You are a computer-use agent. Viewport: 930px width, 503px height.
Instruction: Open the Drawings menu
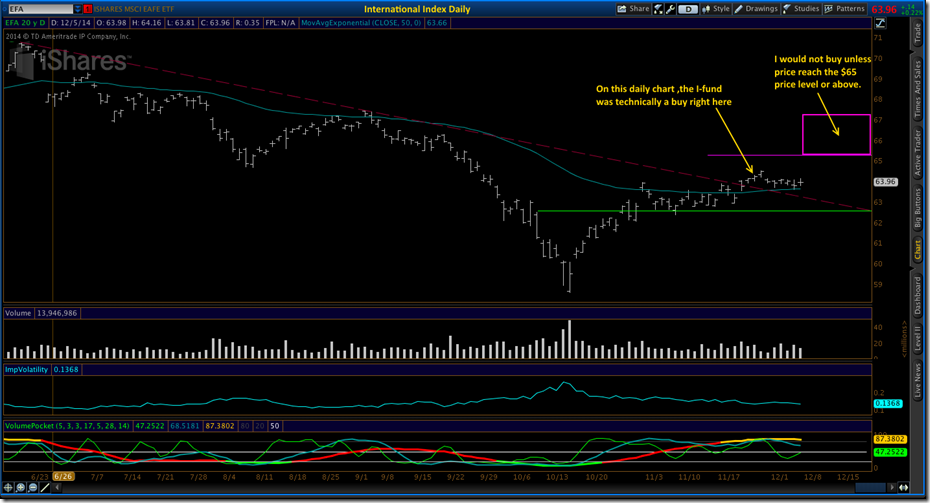[756, 9]
